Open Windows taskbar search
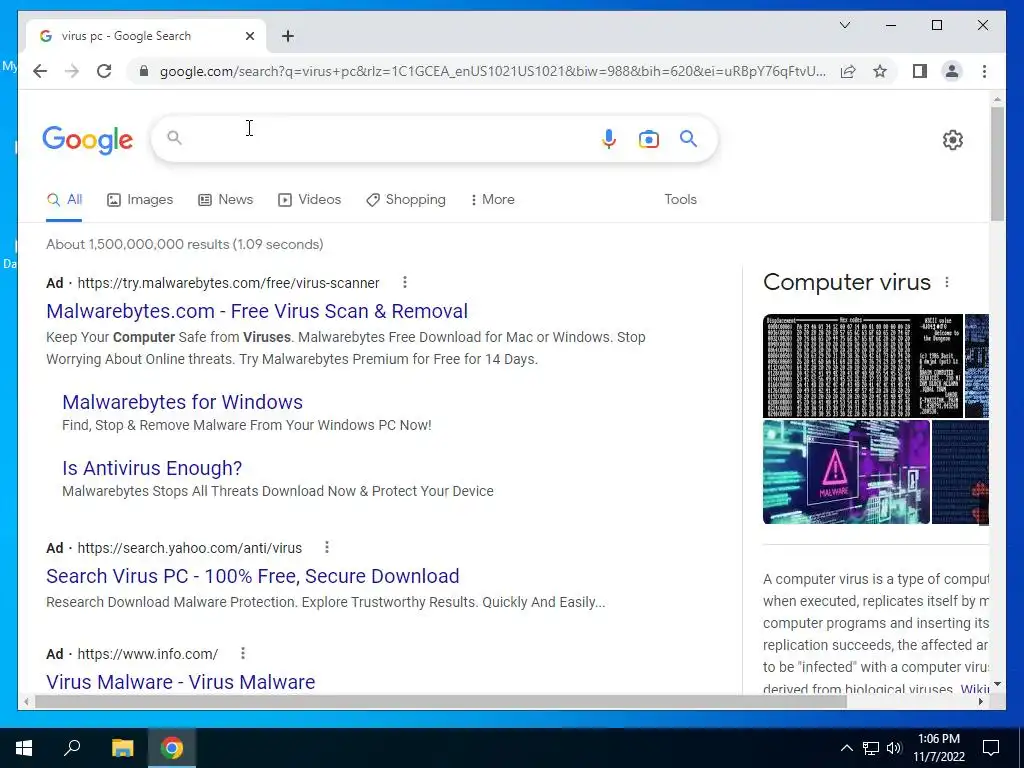The width and height of the screenshot is (1024, 768). tap(72, 748)
